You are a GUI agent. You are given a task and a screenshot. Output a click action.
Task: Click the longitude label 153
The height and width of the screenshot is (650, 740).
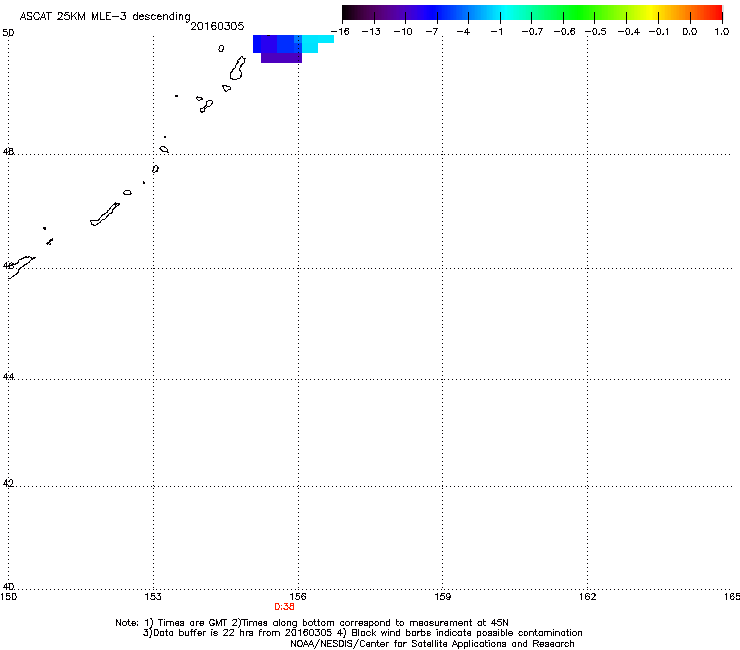tap(153, 597)
